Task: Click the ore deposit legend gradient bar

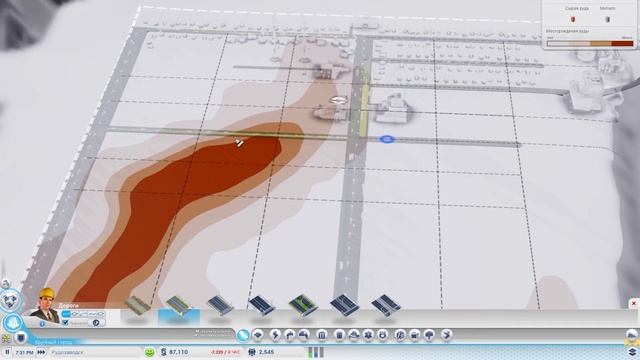Action: pos(590,43)
